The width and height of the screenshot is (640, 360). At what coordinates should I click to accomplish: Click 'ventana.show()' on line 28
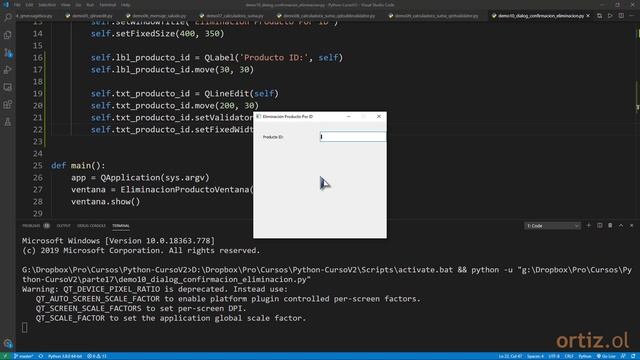[106, 202]
